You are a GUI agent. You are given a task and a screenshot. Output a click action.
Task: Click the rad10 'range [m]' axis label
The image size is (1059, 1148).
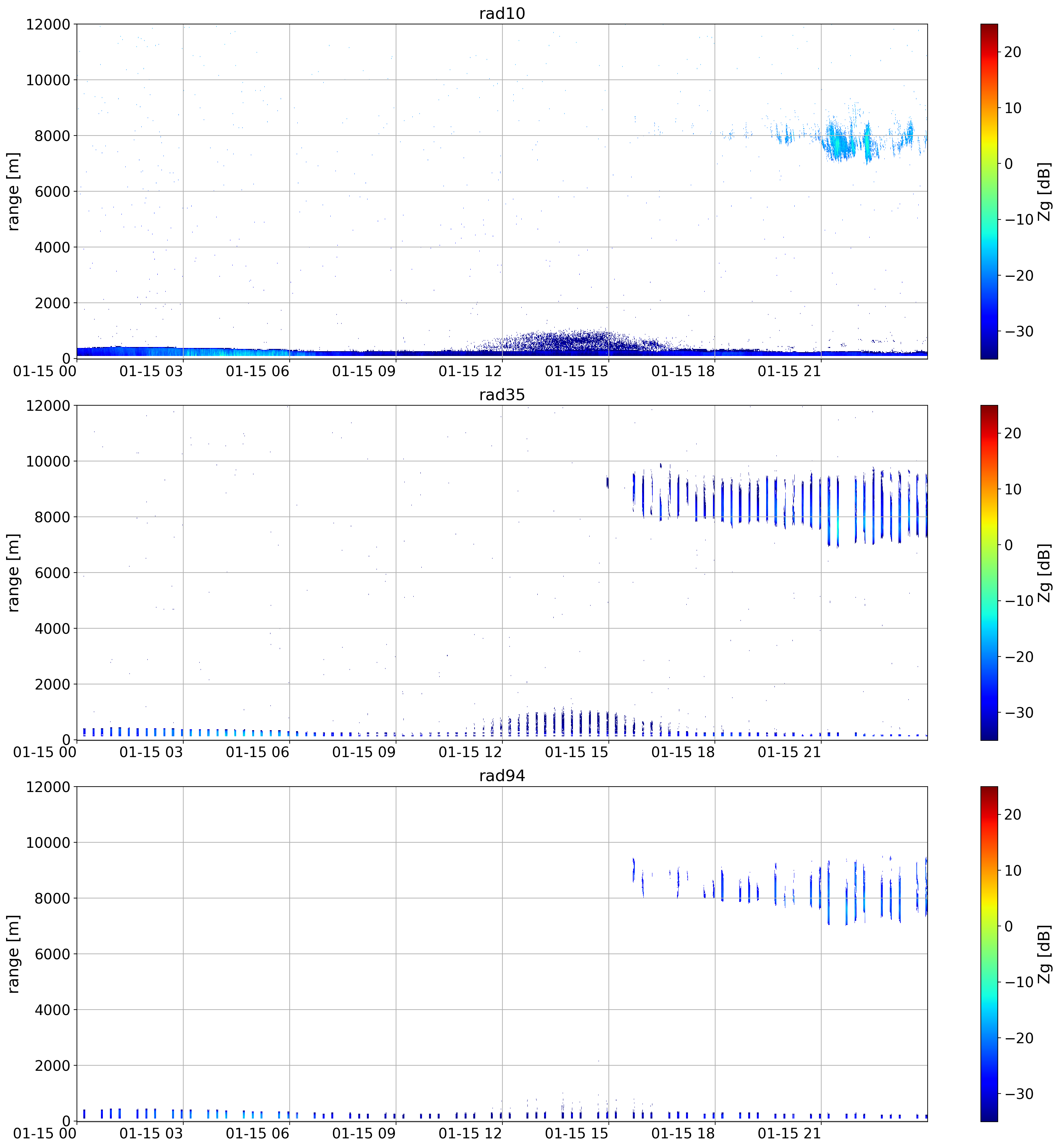(x=13, y=191)
